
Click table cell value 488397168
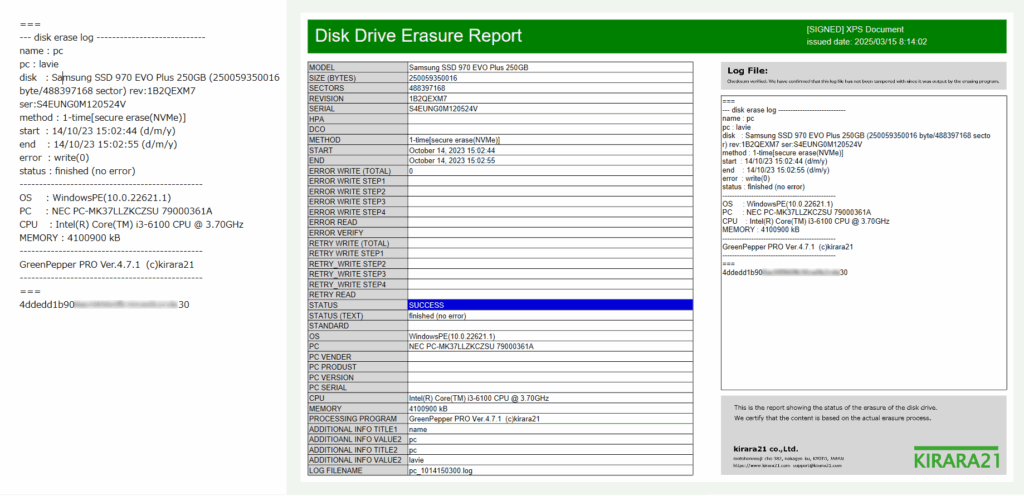(x=427, y=88)
